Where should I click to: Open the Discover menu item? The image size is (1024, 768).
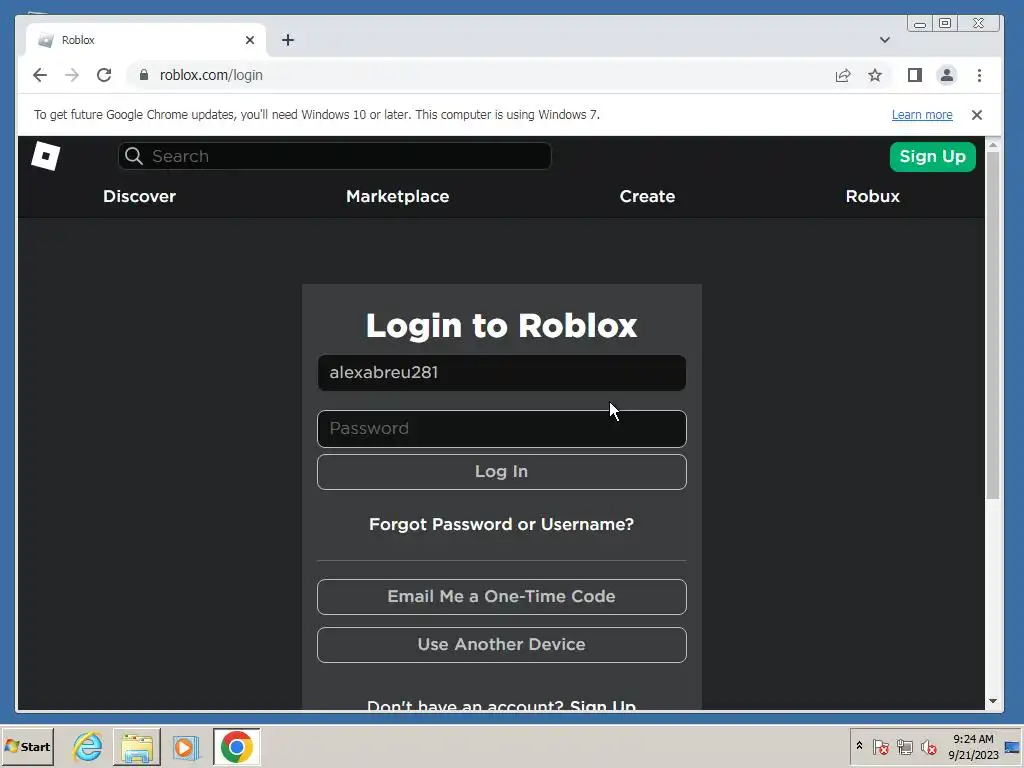139,197
